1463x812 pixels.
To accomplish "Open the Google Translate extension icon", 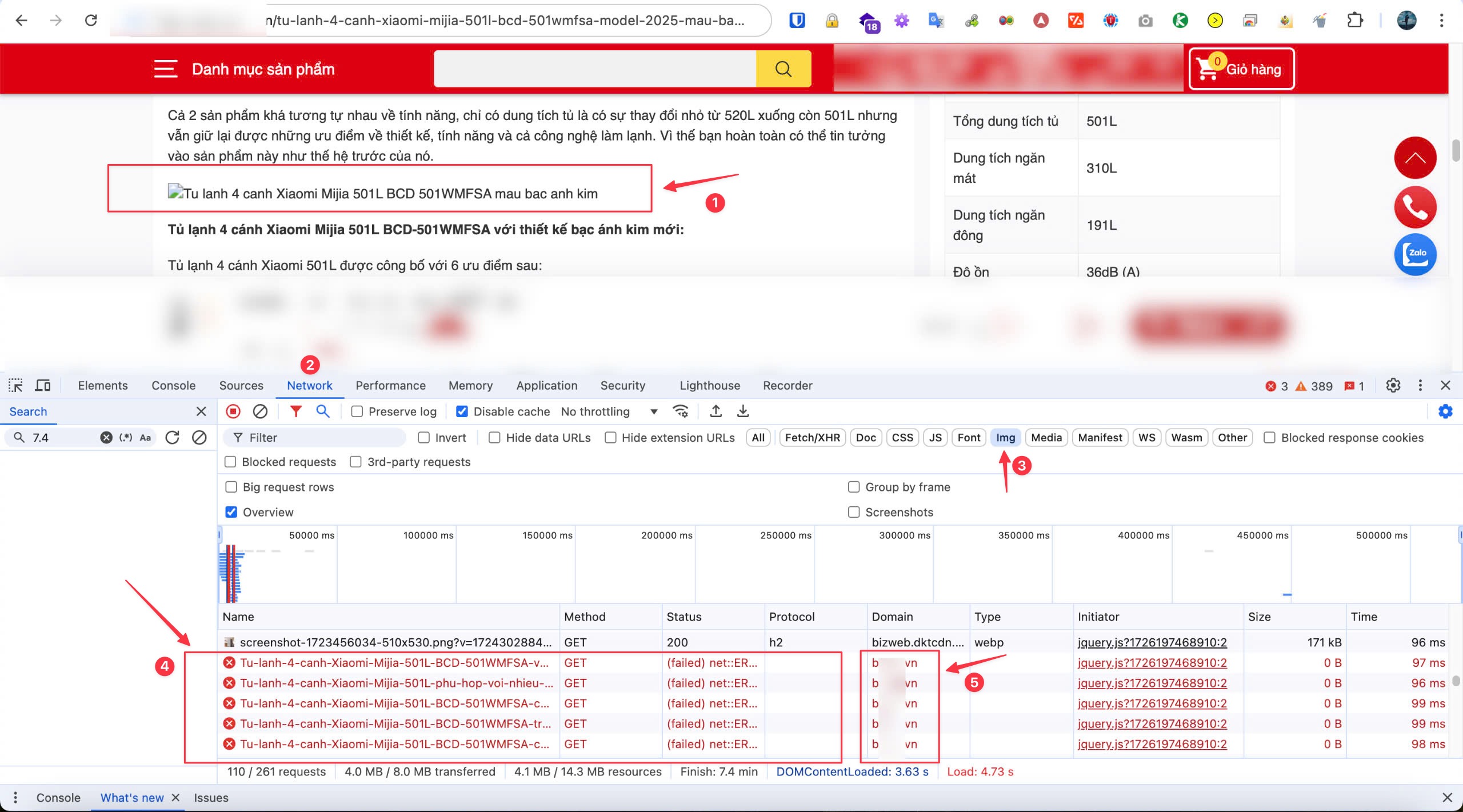I will 936,21.
